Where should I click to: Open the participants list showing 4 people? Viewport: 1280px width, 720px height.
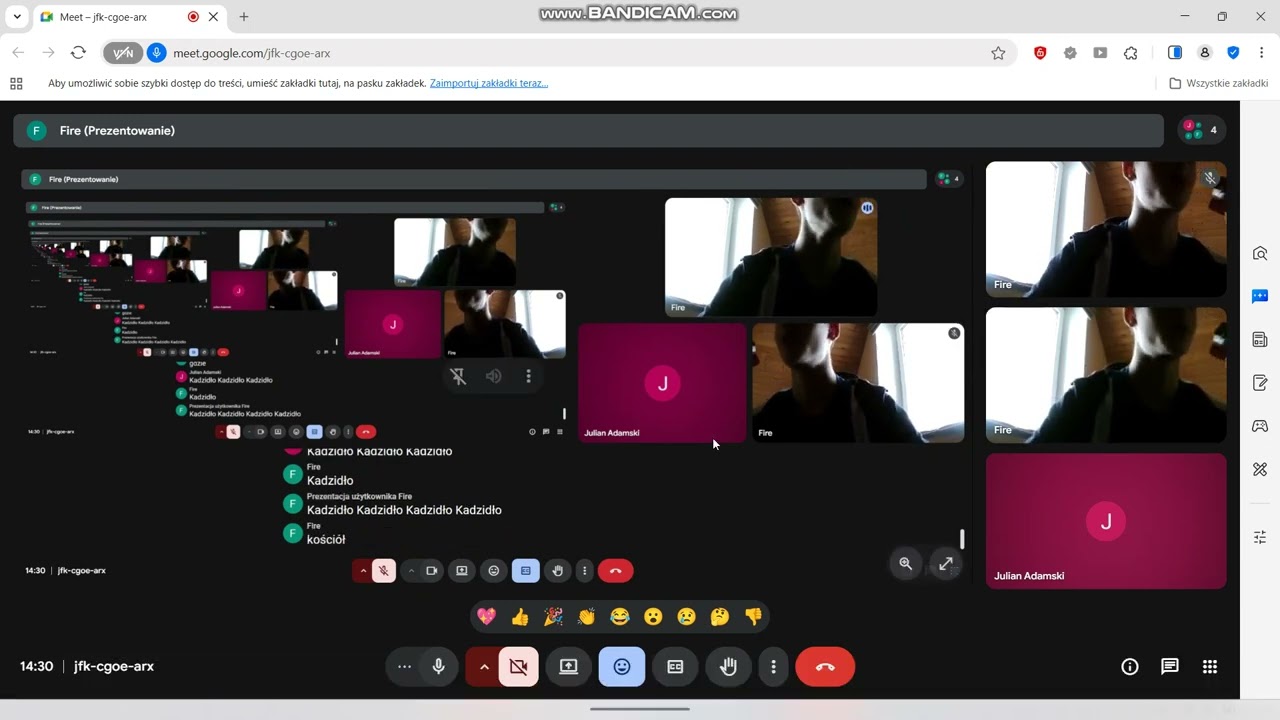pyautogui.click(x=1200, y=130)
